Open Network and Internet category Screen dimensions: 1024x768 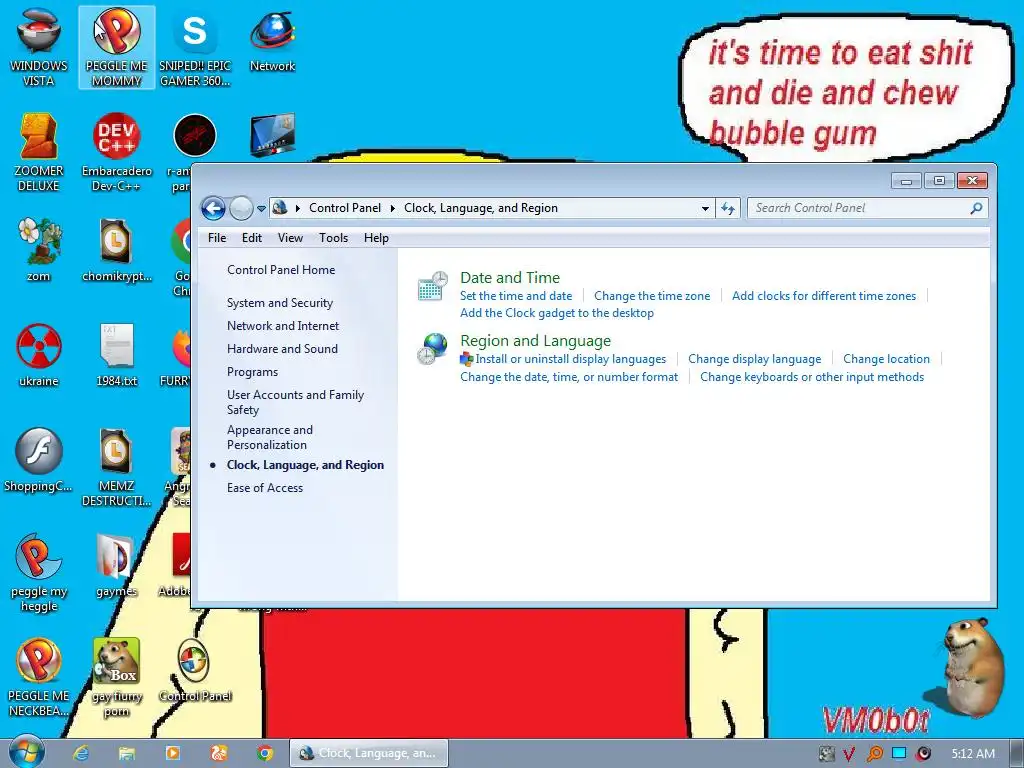click(x=283, y=326)
